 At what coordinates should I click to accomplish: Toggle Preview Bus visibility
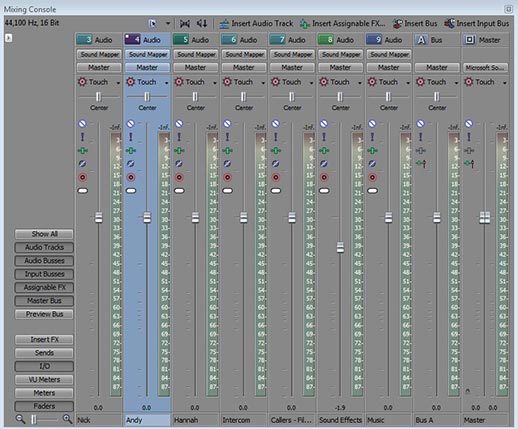pos(44,314)
